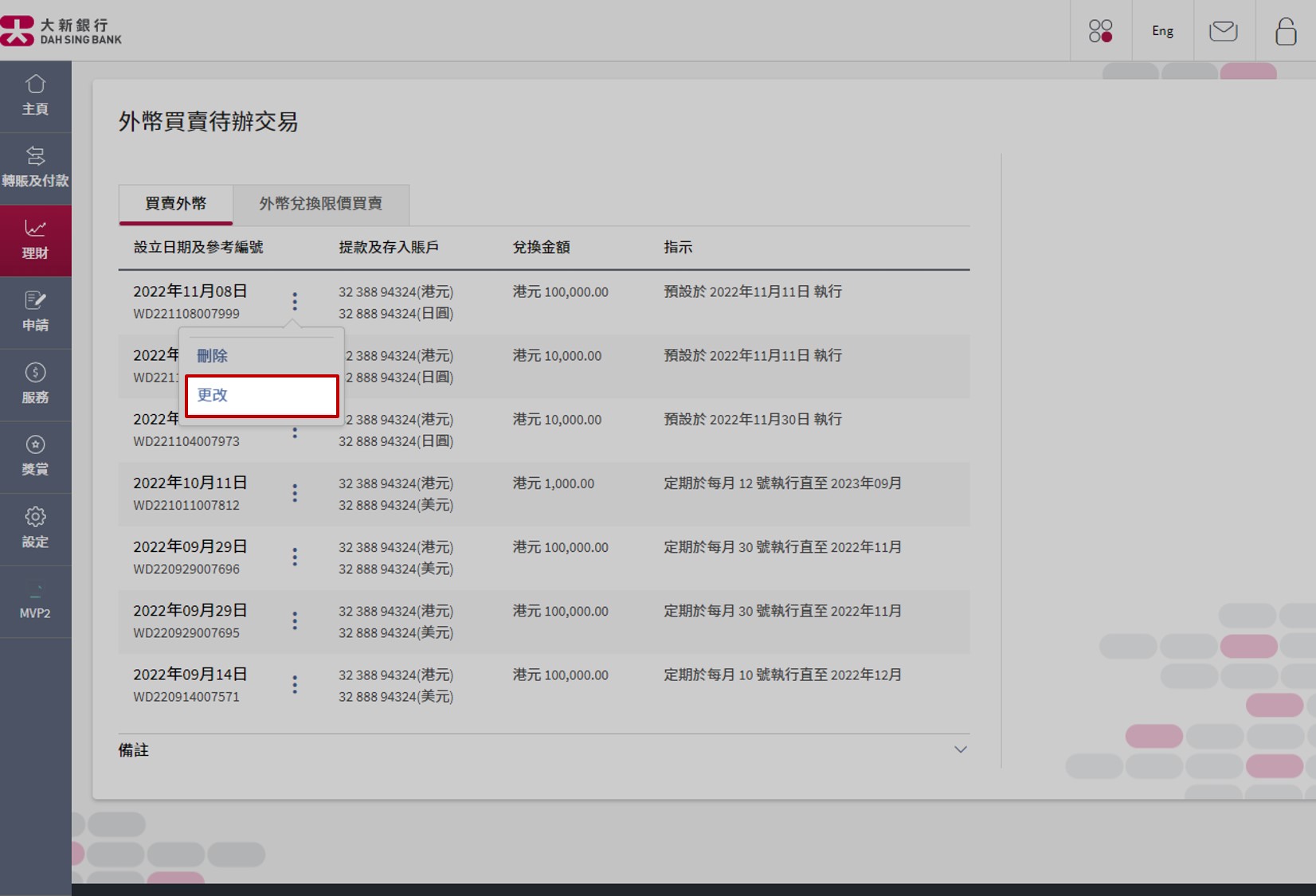
Task: Open the 申請 apply sidebar icon
Action: pyautogui.click(x=35, y=311)
